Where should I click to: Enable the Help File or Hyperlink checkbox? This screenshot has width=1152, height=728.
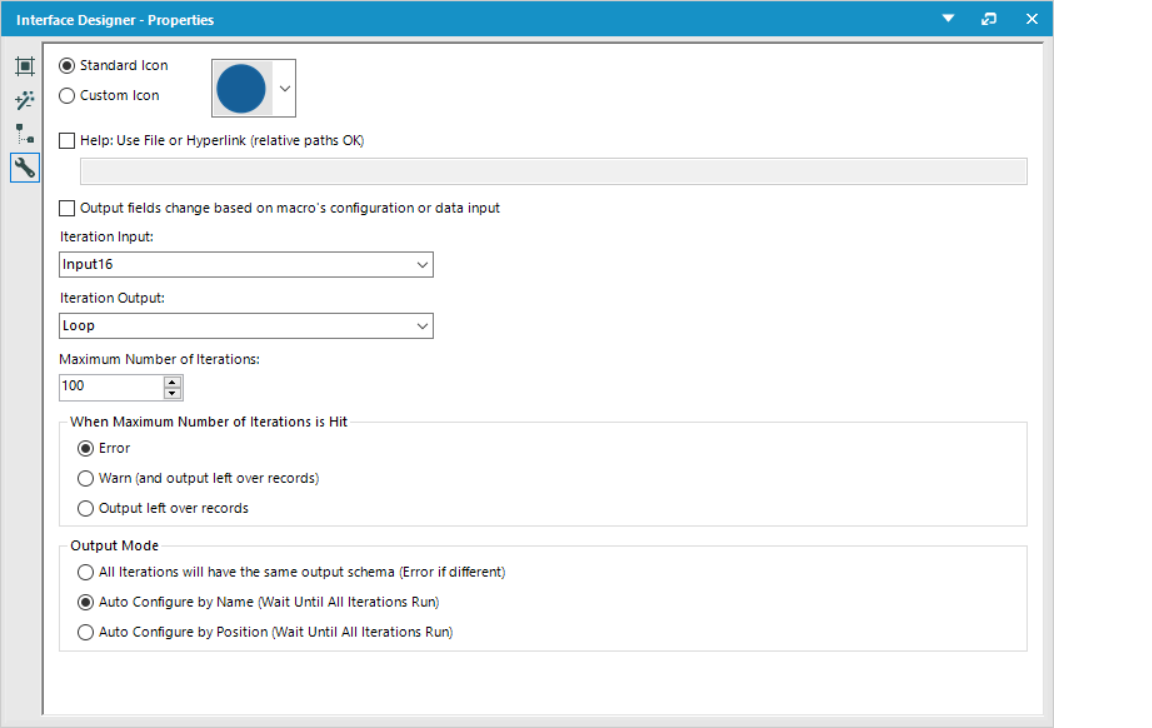coord(67,140)
